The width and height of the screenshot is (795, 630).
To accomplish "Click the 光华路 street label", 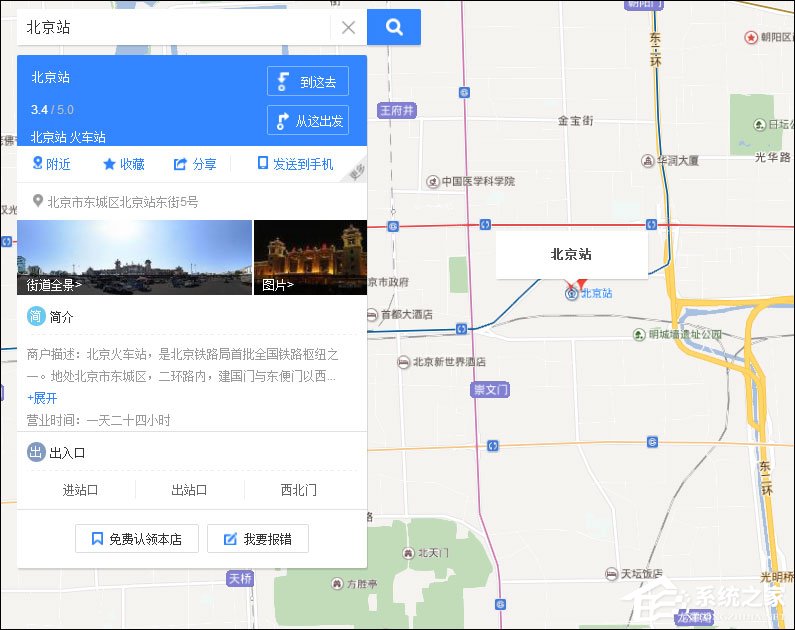I will 773,157.
